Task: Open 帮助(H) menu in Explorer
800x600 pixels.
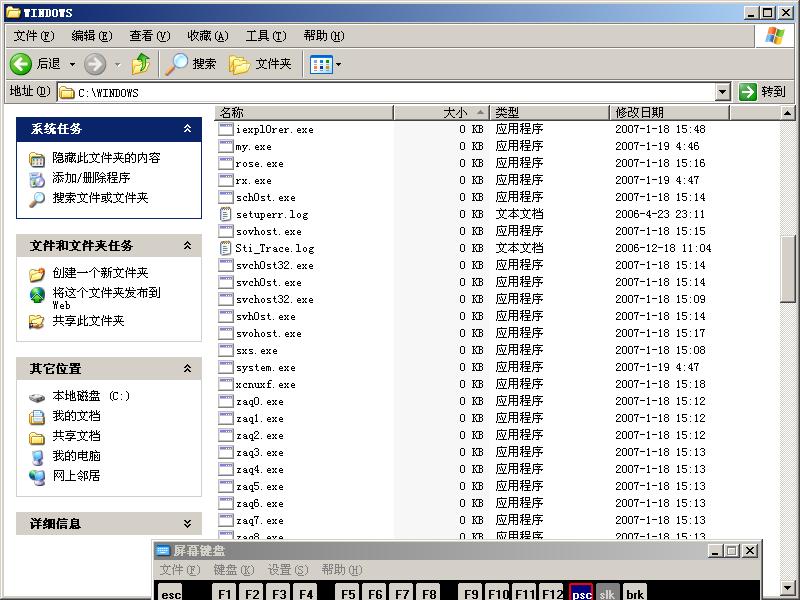Action: point(323,36)
